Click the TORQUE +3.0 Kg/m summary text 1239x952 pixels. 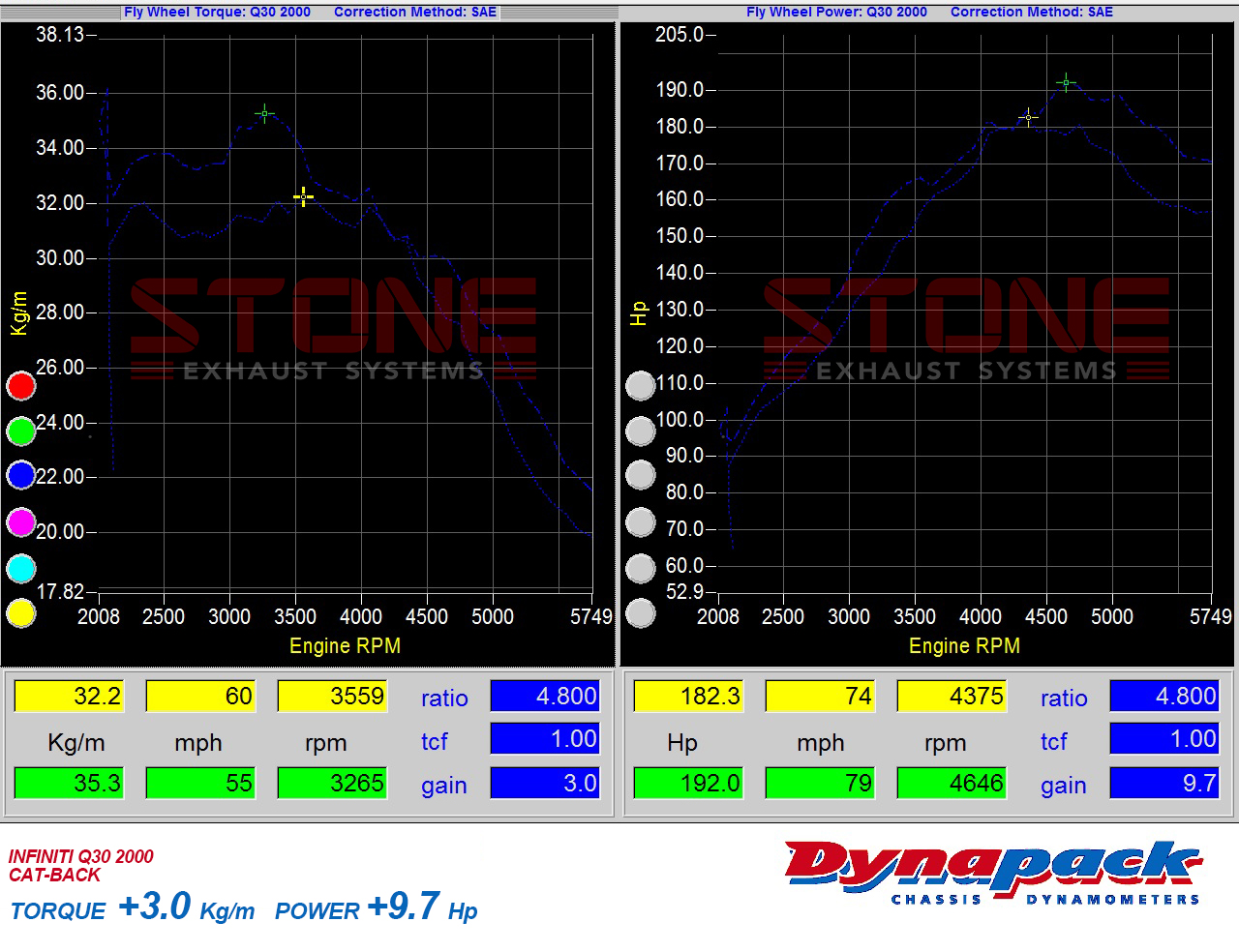pos(133,907)
